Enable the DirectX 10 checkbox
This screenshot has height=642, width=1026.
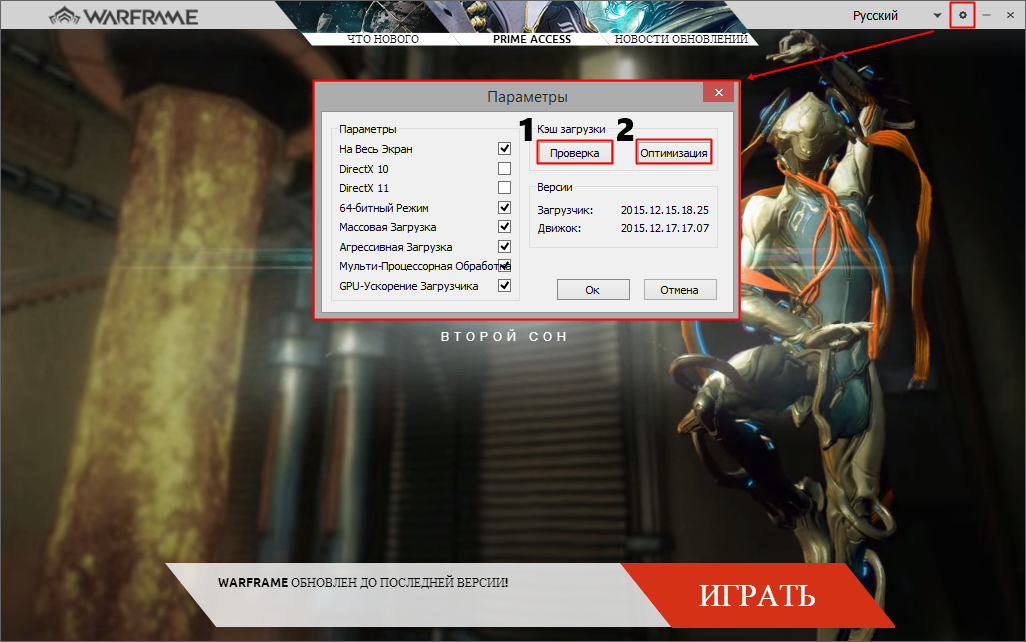(x=505, y=168)
